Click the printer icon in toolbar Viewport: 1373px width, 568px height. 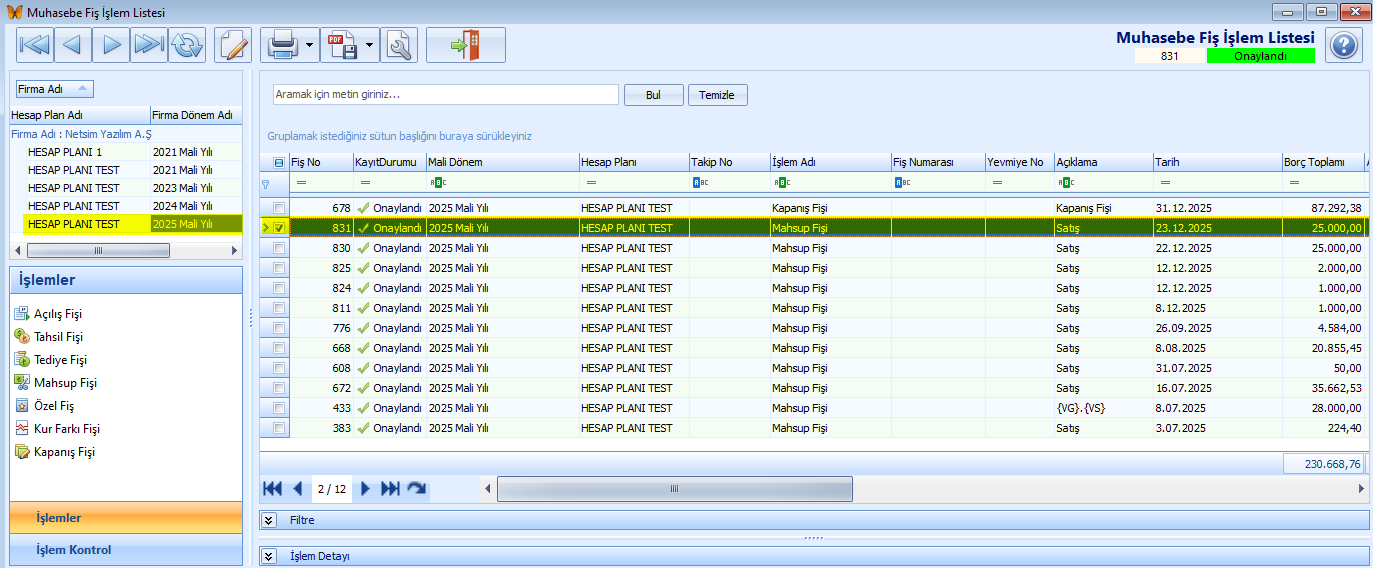[281, 45]
